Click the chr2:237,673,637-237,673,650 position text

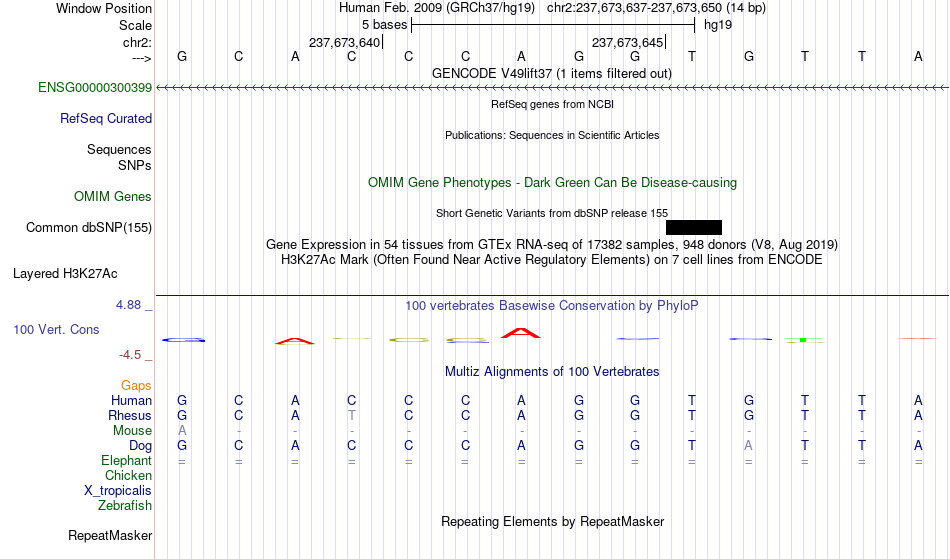(634, 8)
